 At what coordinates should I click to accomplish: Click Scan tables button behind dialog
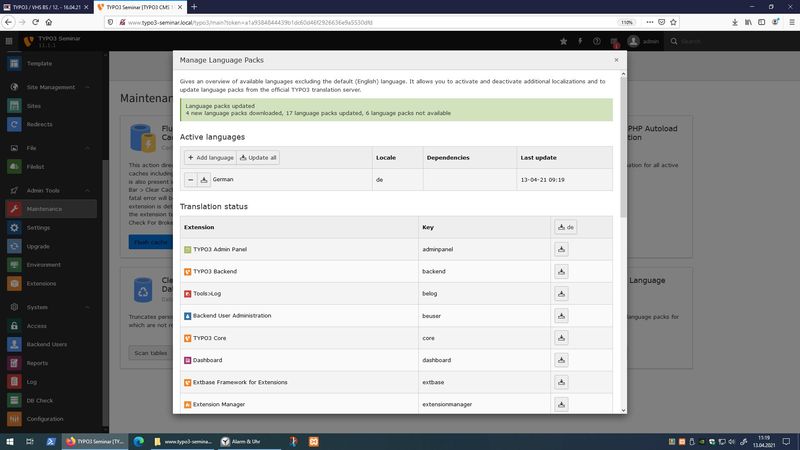coord(150,353)
